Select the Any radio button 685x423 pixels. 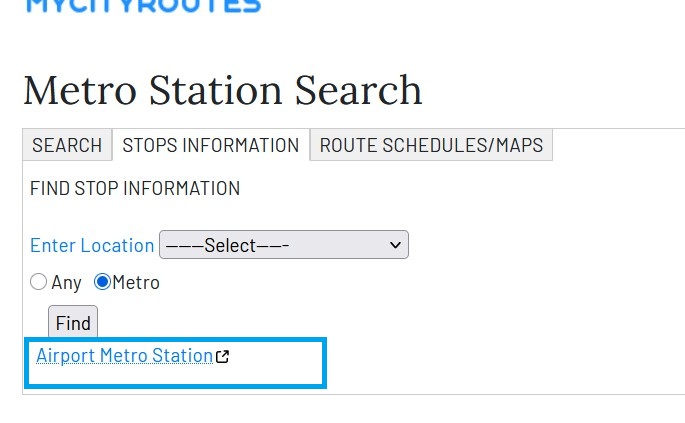click(39, 282)
